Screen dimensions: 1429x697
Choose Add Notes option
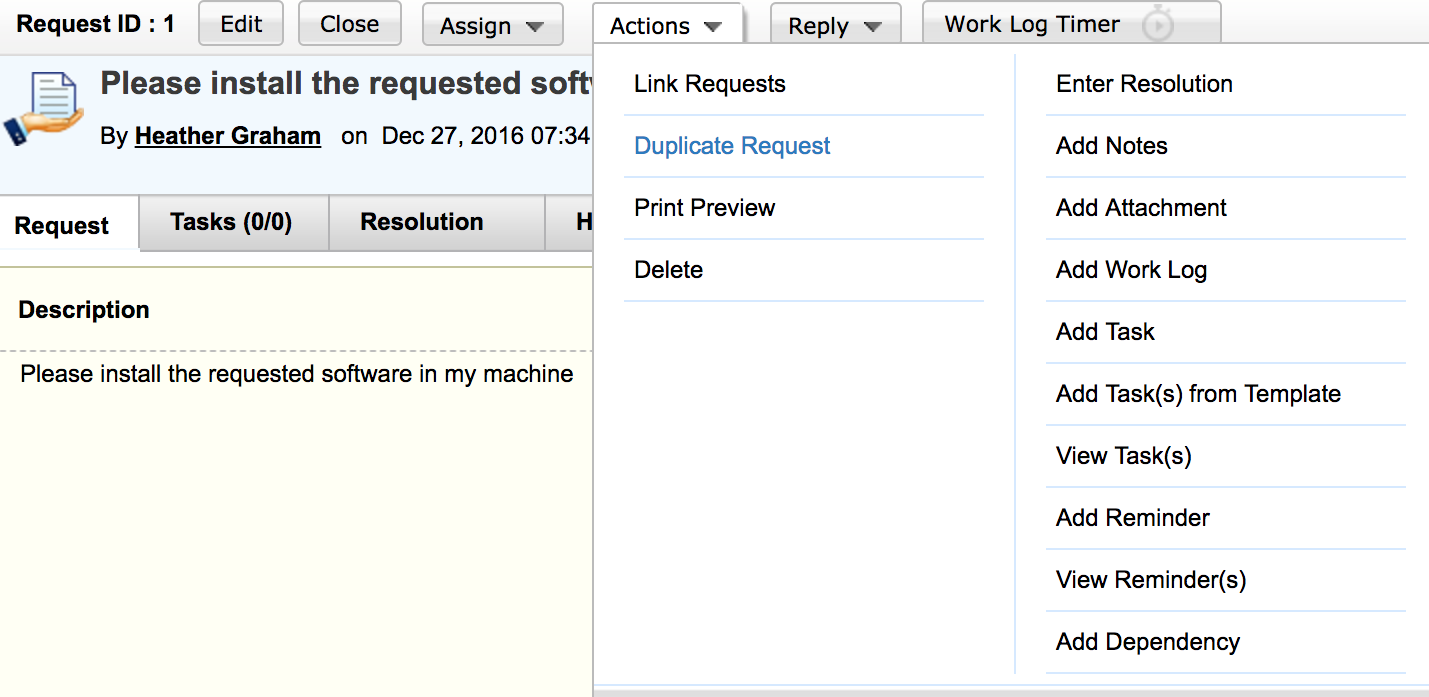tap(1112, 146)
